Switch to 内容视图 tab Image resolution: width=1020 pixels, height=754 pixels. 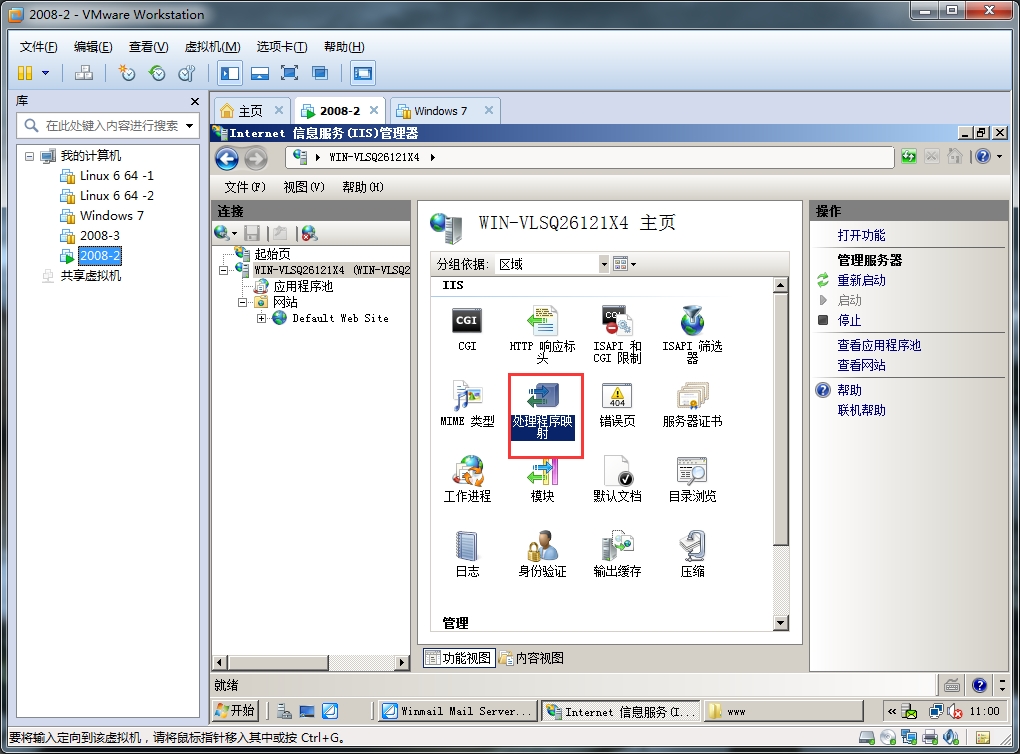[x=532, y=658]
